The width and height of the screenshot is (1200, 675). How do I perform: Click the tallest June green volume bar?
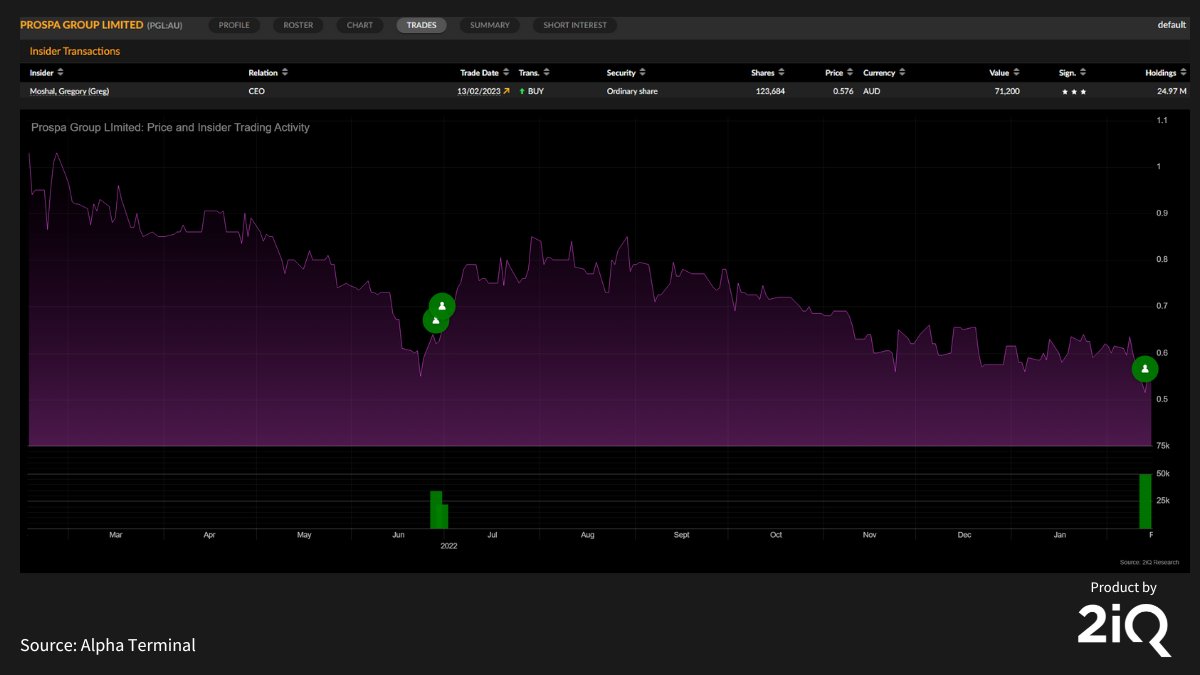coord(436,509)
